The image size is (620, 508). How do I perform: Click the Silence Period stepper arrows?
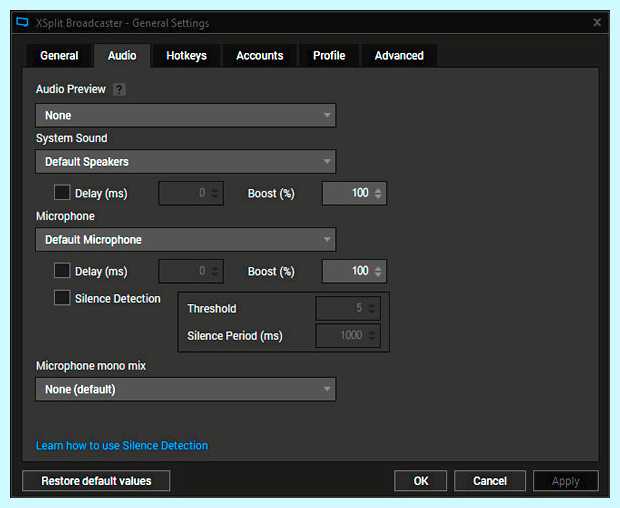pos(372,335)
